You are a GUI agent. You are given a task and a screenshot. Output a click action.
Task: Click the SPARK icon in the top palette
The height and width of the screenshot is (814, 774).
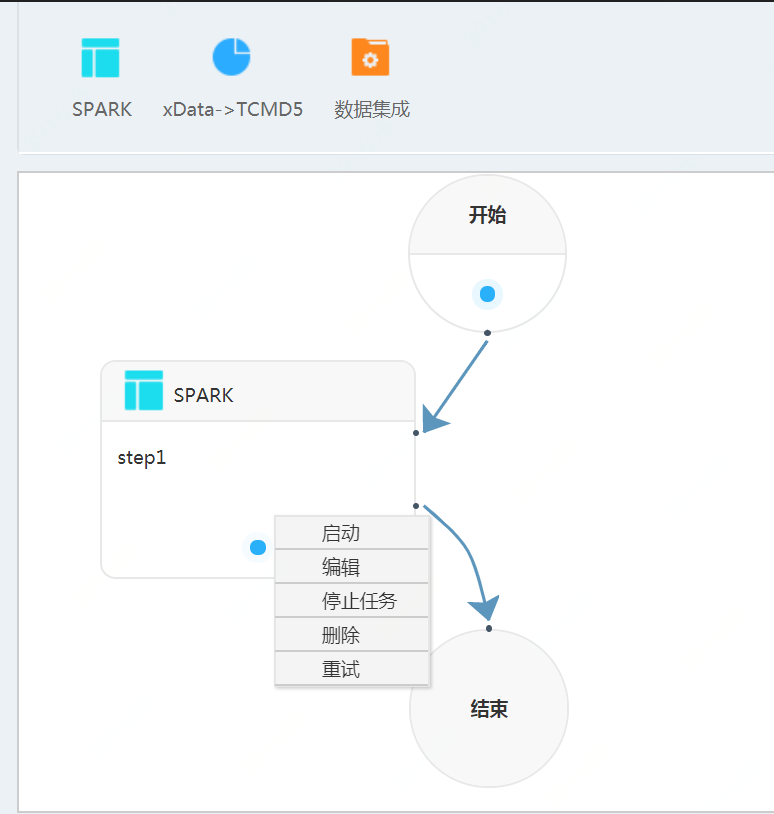click(x=100, y=58)
